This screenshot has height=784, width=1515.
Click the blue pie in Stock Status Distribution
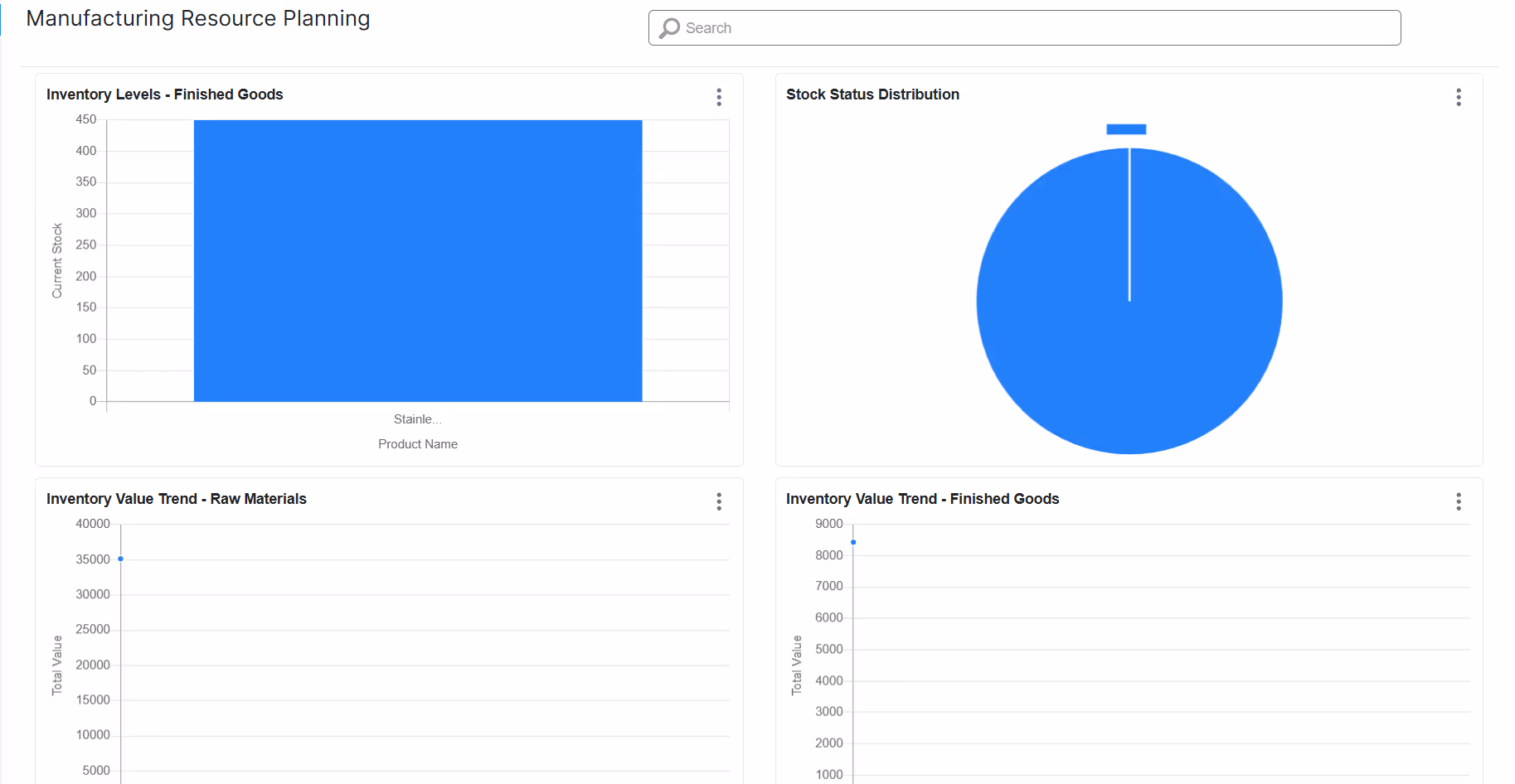click(1129, 301)
